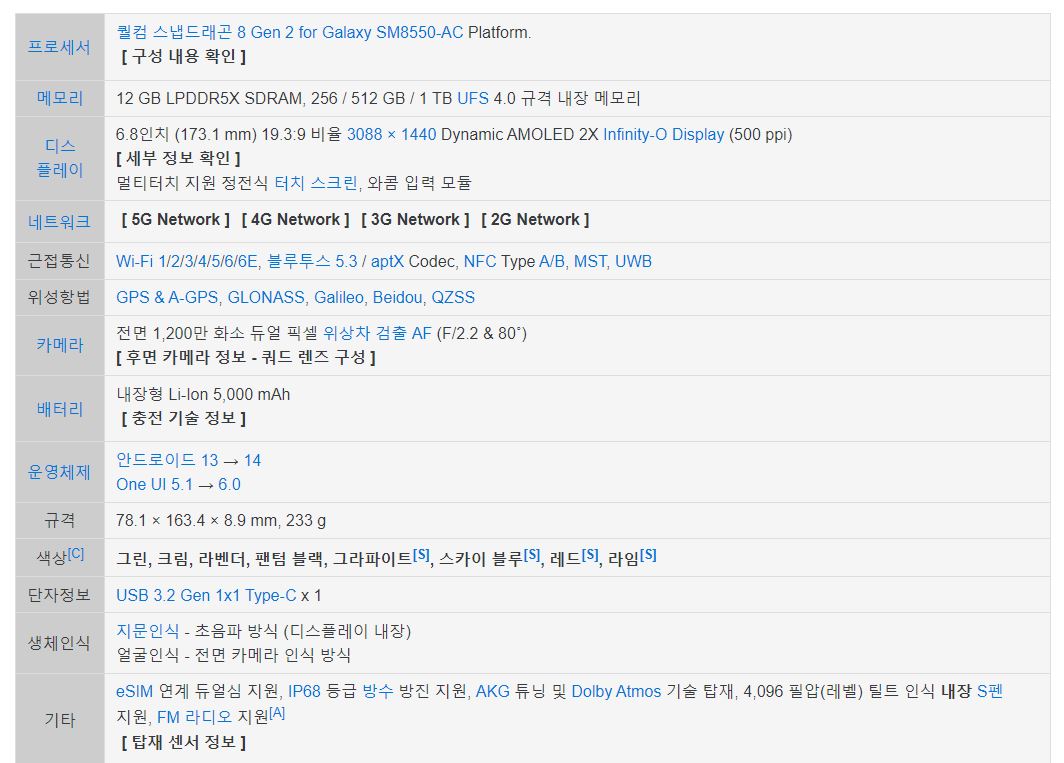Click the One UI 6.0 link

click(x=229, y=485)
